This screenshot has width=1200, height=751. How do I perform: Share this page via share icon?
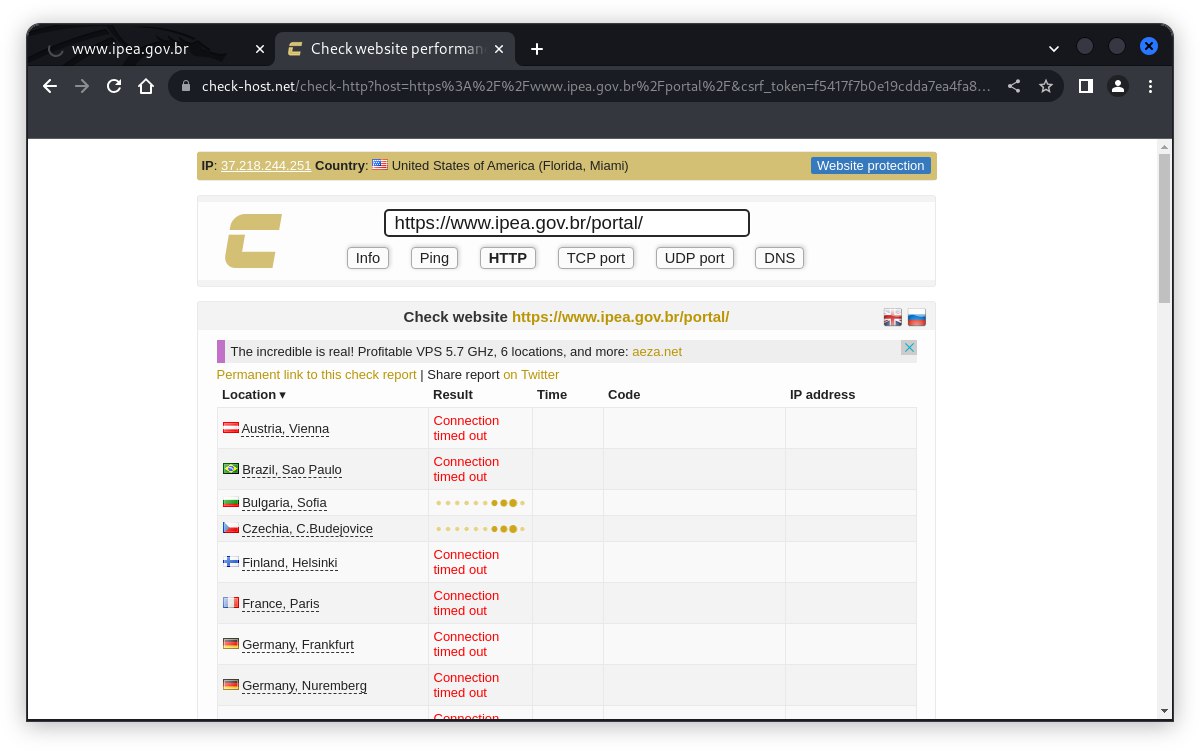(x=1014, y=86)
